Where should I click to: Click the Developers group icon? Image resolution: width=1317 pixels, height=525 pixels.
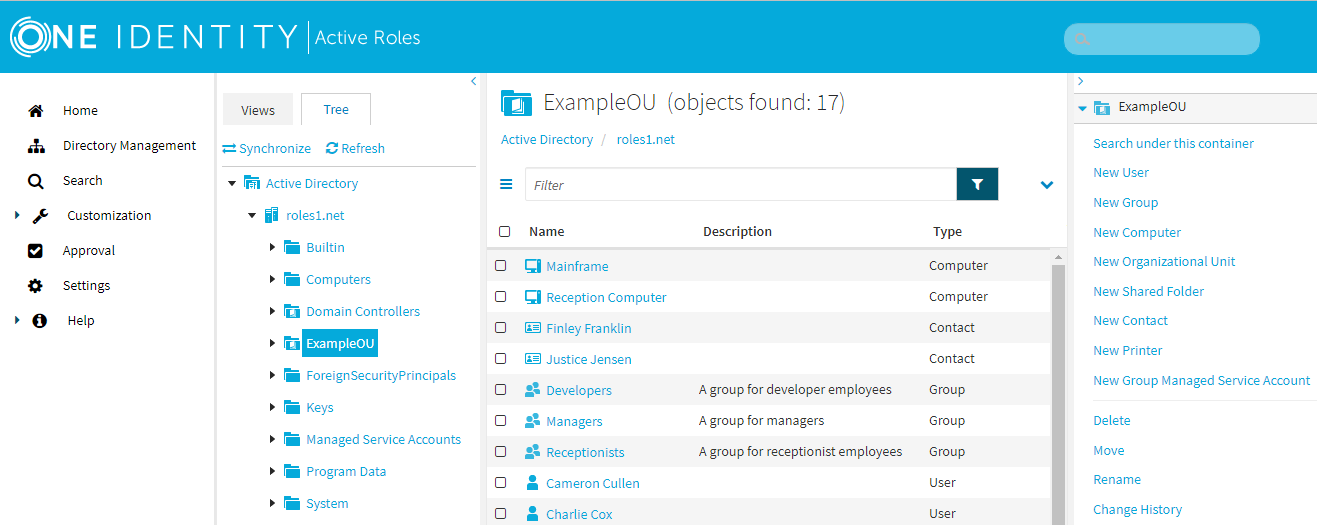pos(532,390)
